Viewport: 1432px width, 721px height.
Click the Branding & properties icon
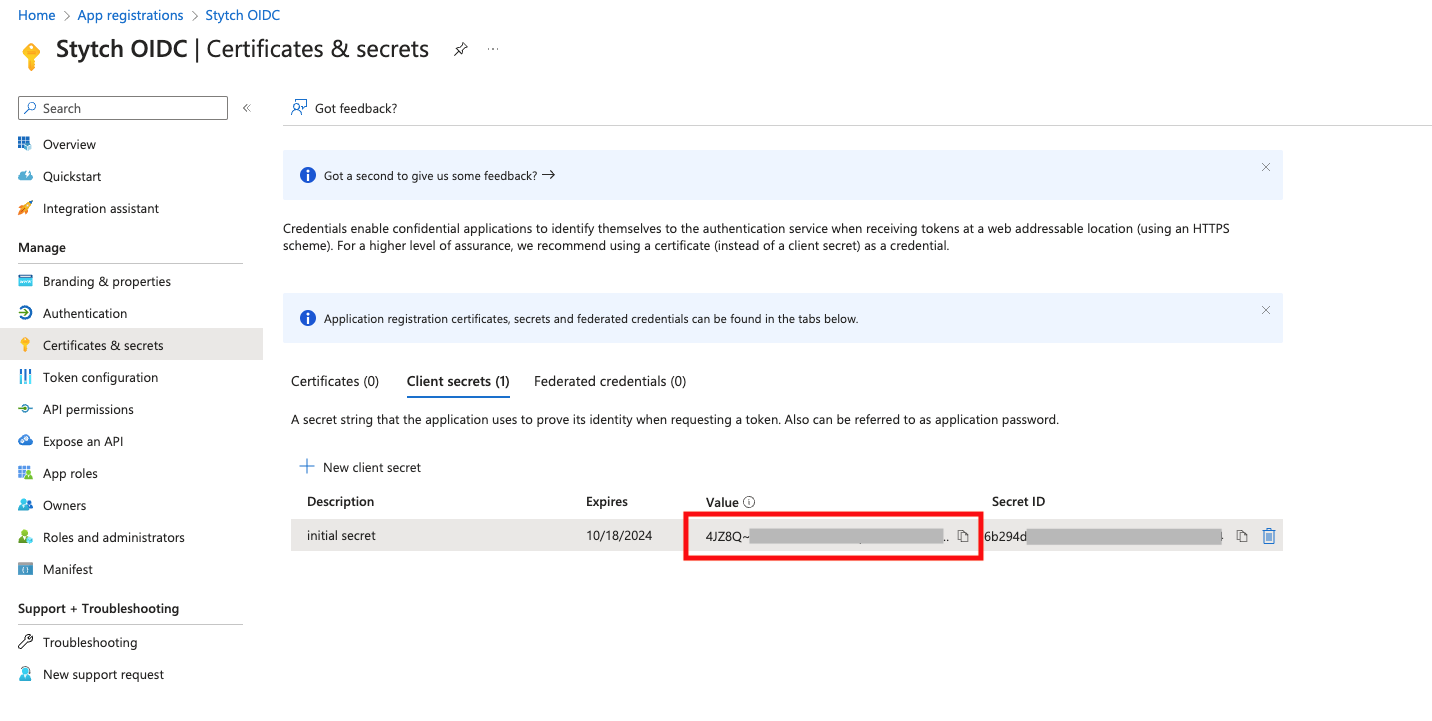[x=25, y=281]
